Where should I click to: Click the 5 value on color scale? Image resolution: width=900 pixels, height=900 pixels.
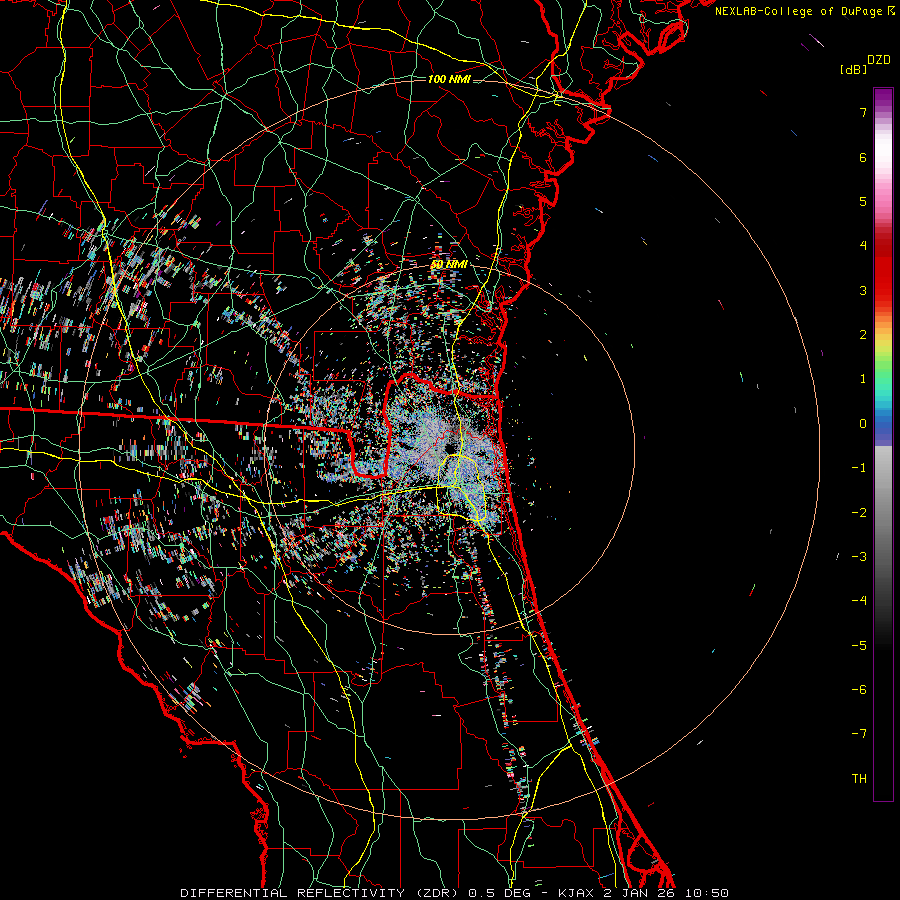[x=863, y=201]
